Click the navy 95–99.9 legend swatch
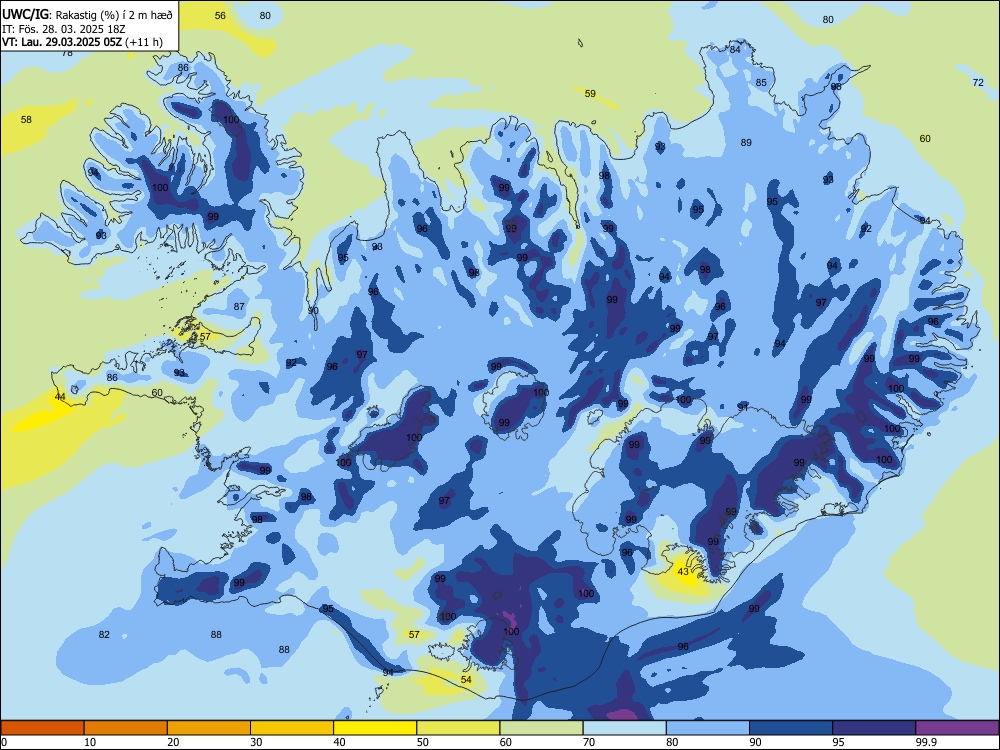Image resolution: width=1000 pixels, height=750 pixels. click(x=874, y=728)
